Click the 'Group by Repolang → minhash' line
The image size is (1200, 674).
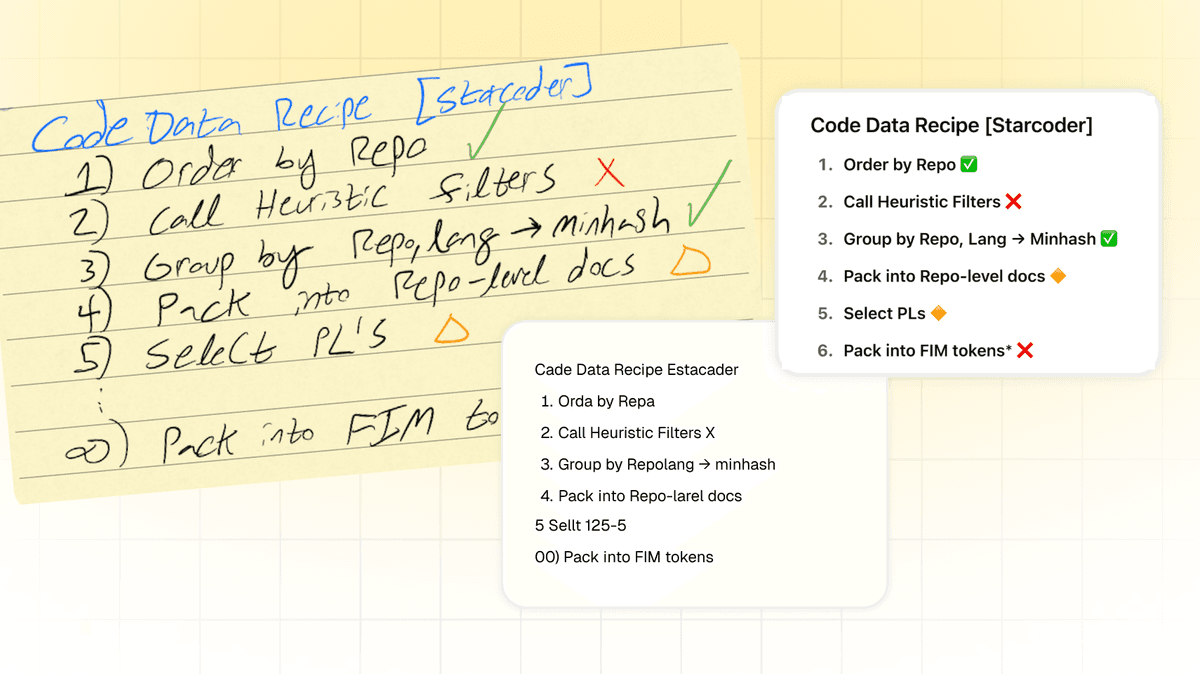coord(665,464)
